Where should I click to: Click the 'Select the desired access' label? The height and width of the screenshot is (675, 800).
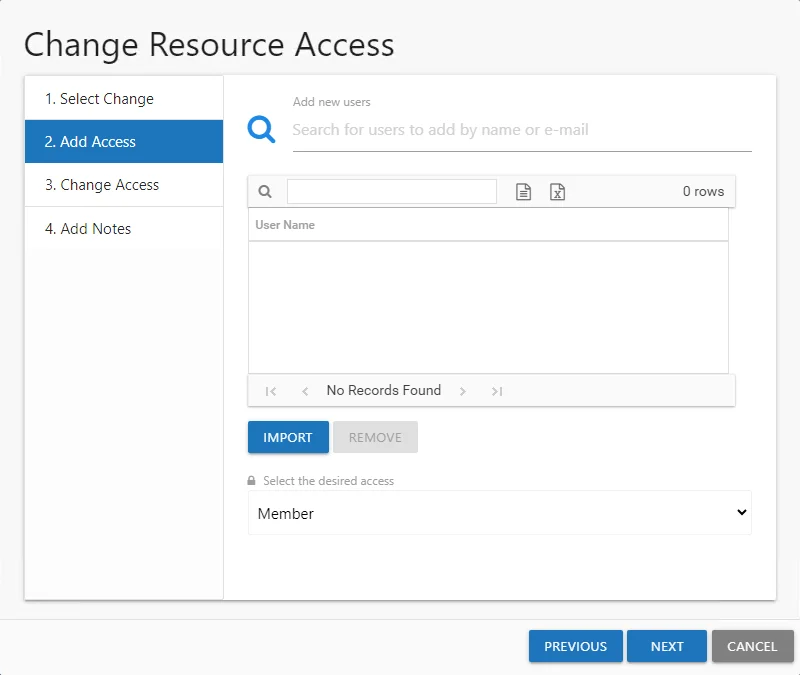pos(329,481)
